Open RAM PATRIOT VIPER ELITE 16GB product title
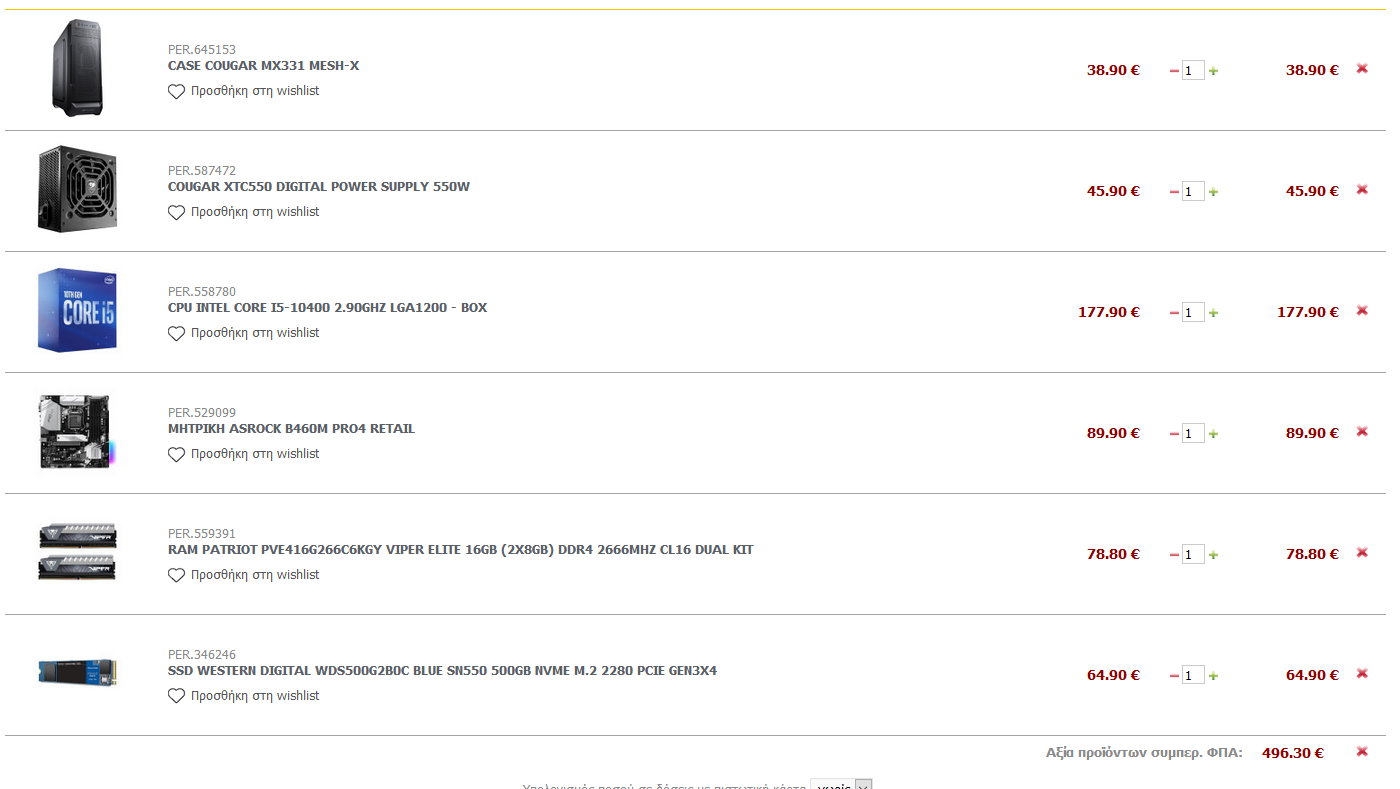Viewport: 1400px width, 789px height. pos(461,550)
